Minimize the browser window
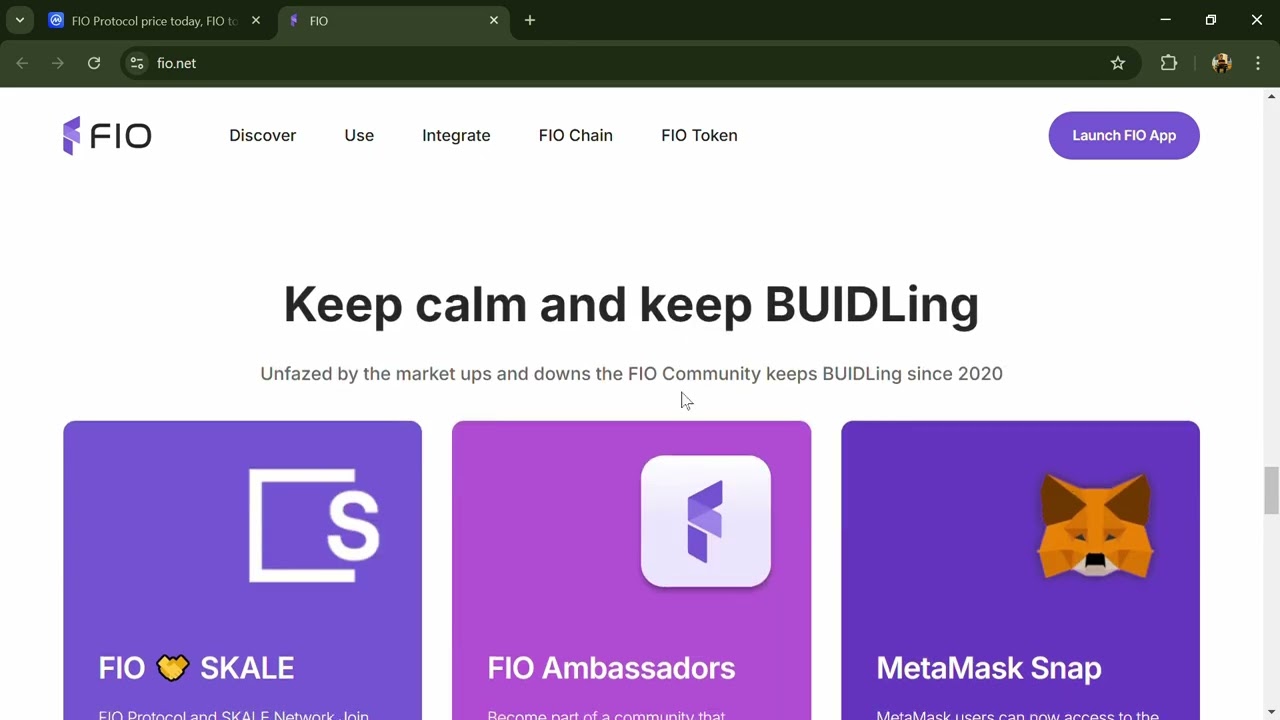1280x720 pixels. (1165, 20)
